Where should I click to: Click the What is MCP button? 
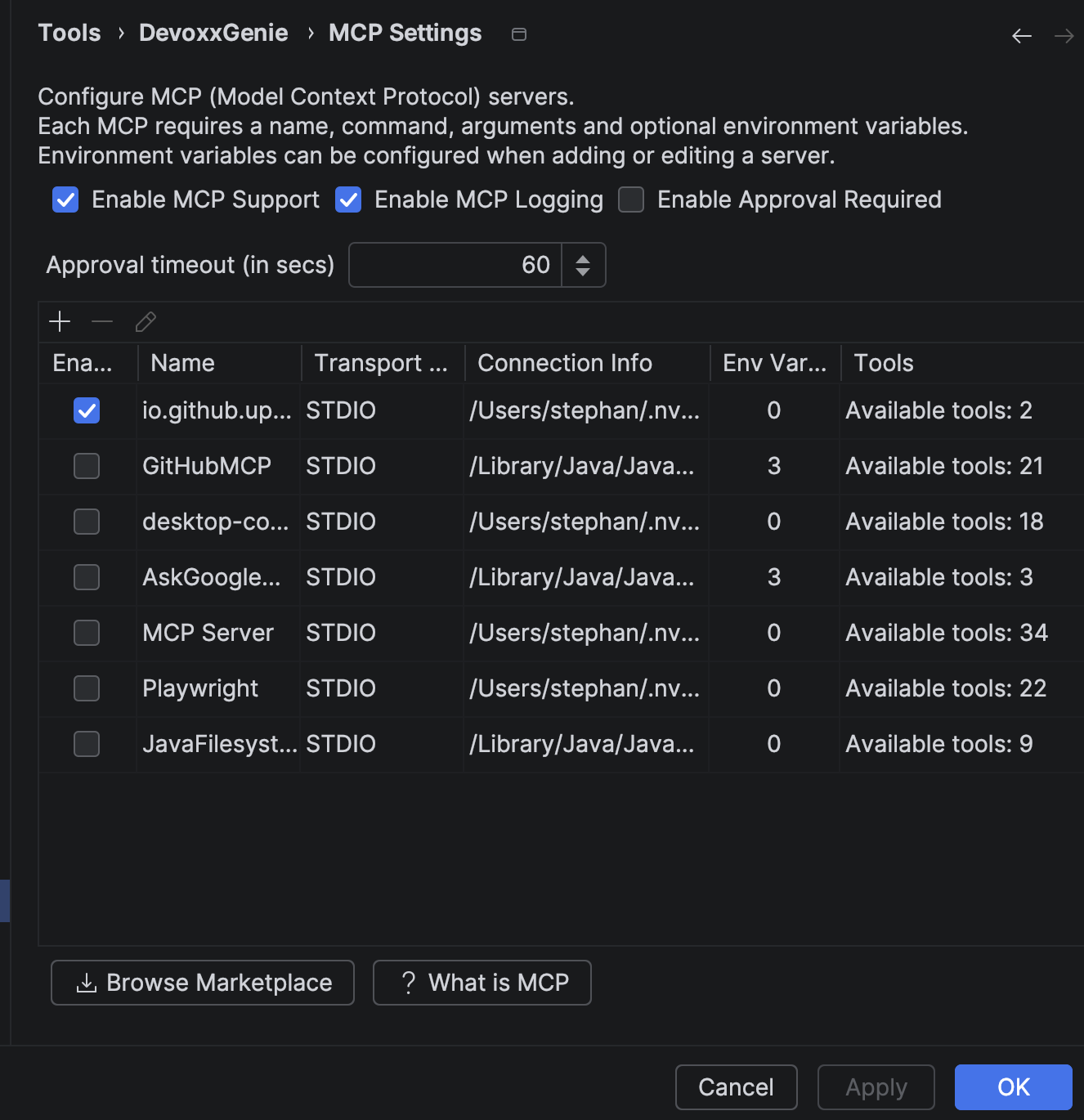point(482,983)
